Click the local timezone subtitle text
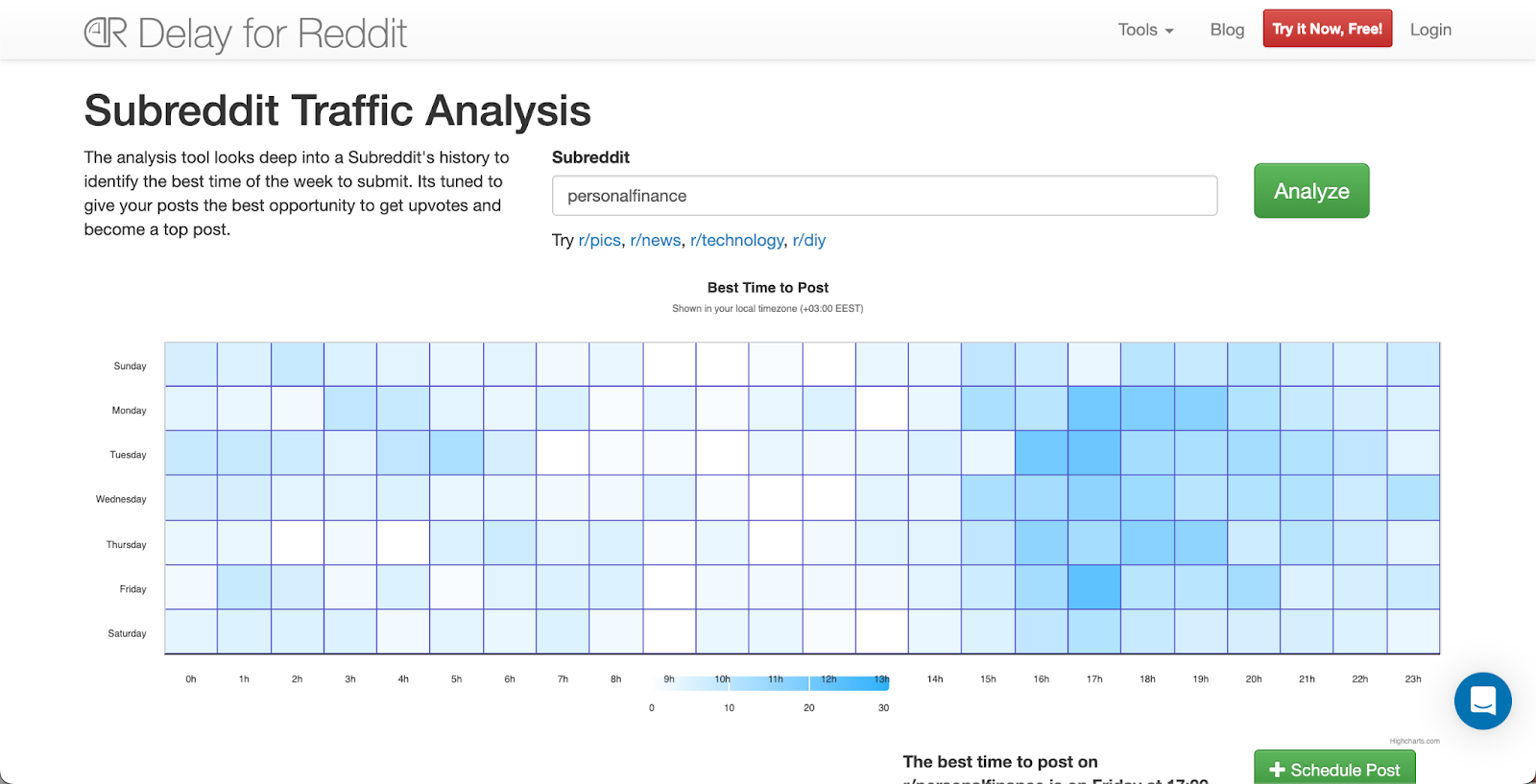Viewport: 1536px width, 784px height. (768, 309)
